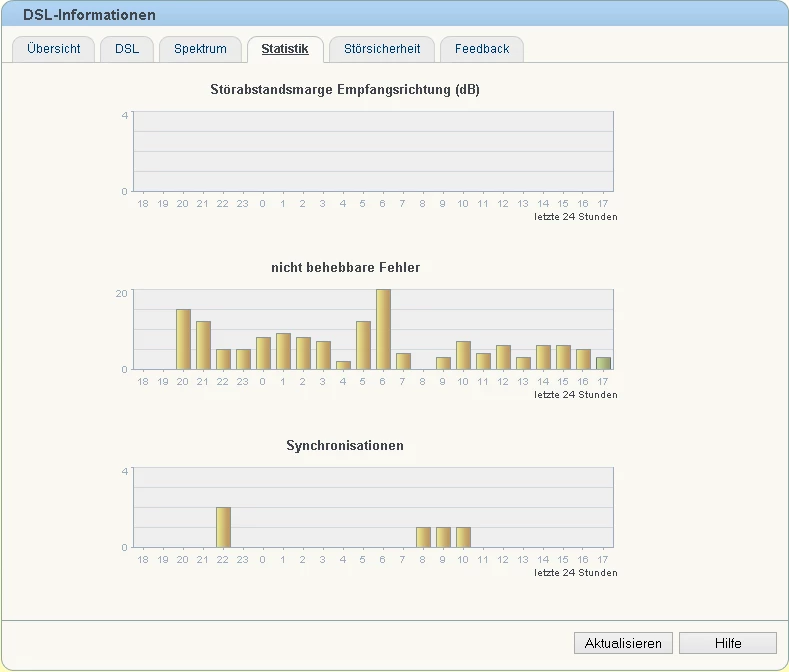Viewport: 789px width, 672px height.
Task: Select hour 8 bar in Synchronisationen chart
Action: point(423,537)
